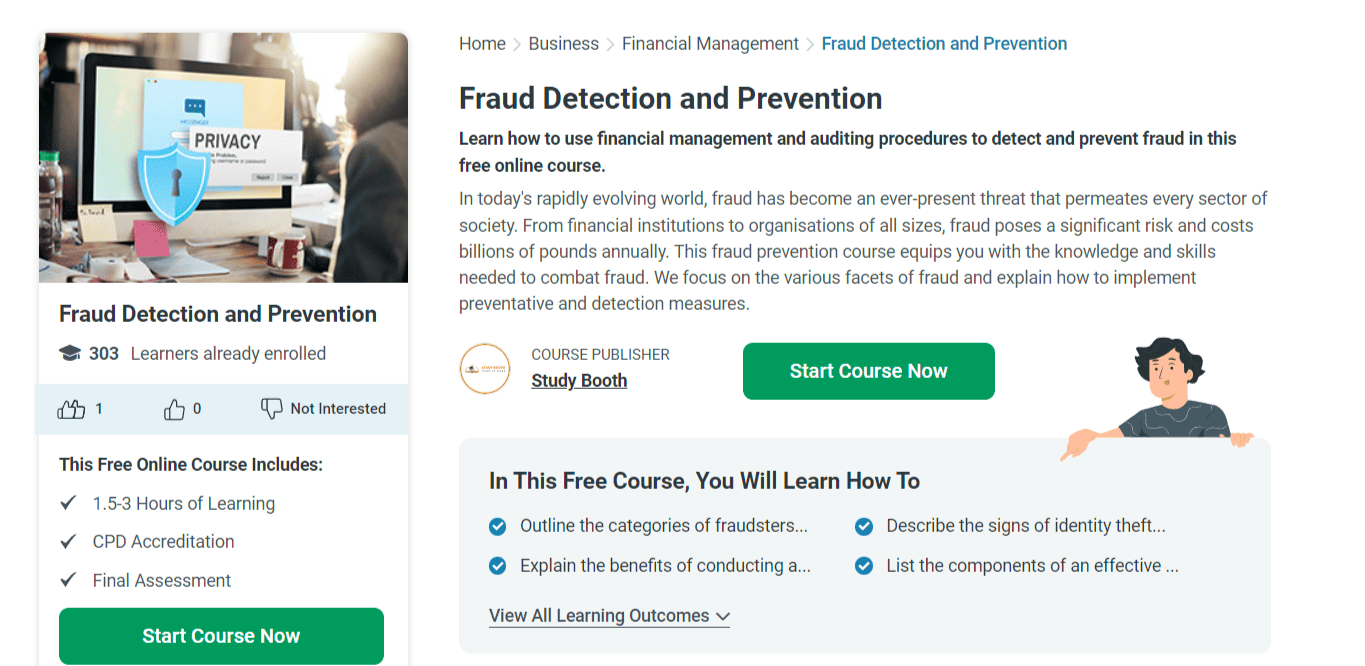1365x666 pixels.
Task: Click the chevron after Home breadcrumb
Action: point(515,43)
